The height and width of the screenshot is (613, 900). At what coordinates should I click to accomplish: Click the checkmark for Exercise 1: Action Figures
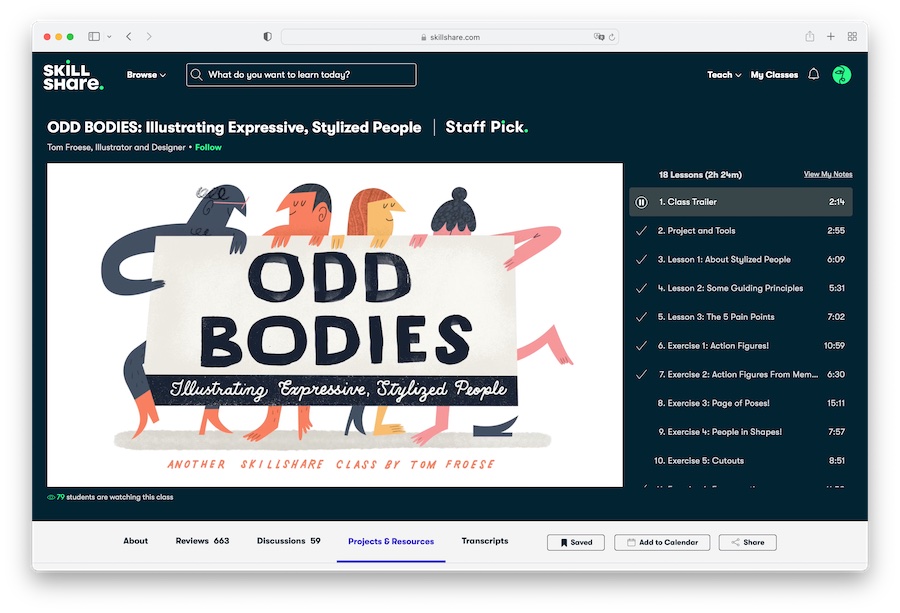tap(641, 346)
